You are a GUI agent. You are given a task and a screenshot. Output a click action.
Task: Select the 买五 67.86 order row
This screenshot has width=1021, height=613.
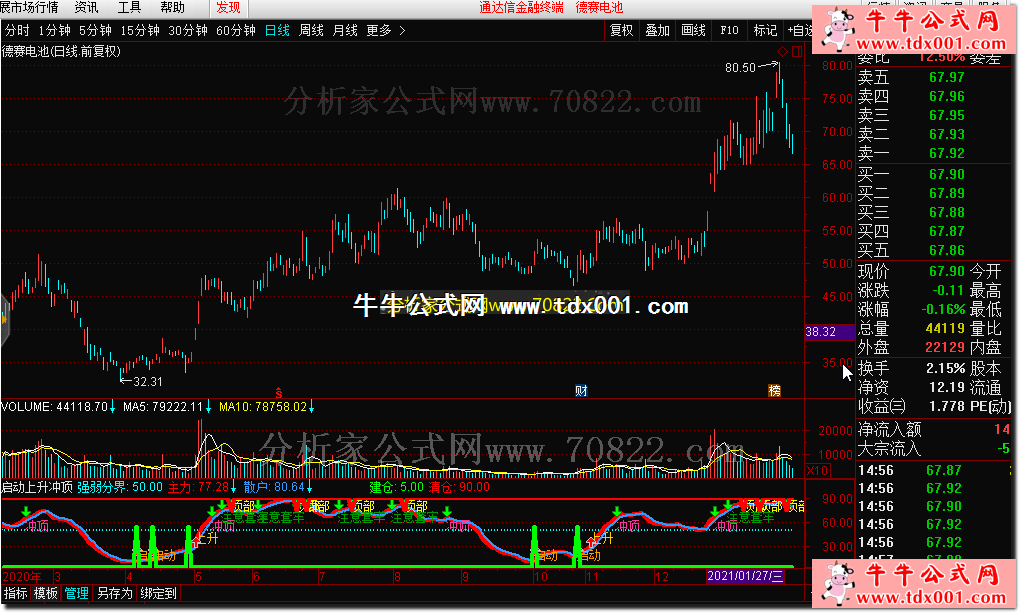click(x=933, y=250)
